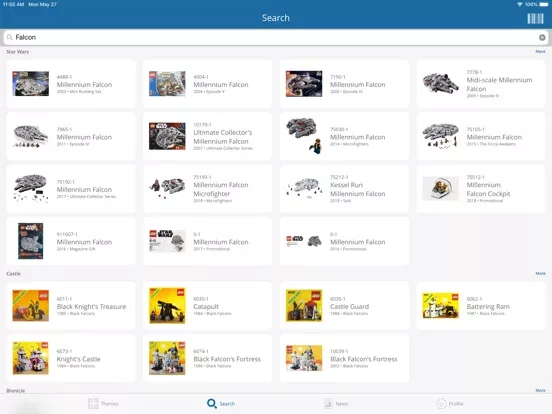Open the barcode scanner icon

[x=535, y=18]
